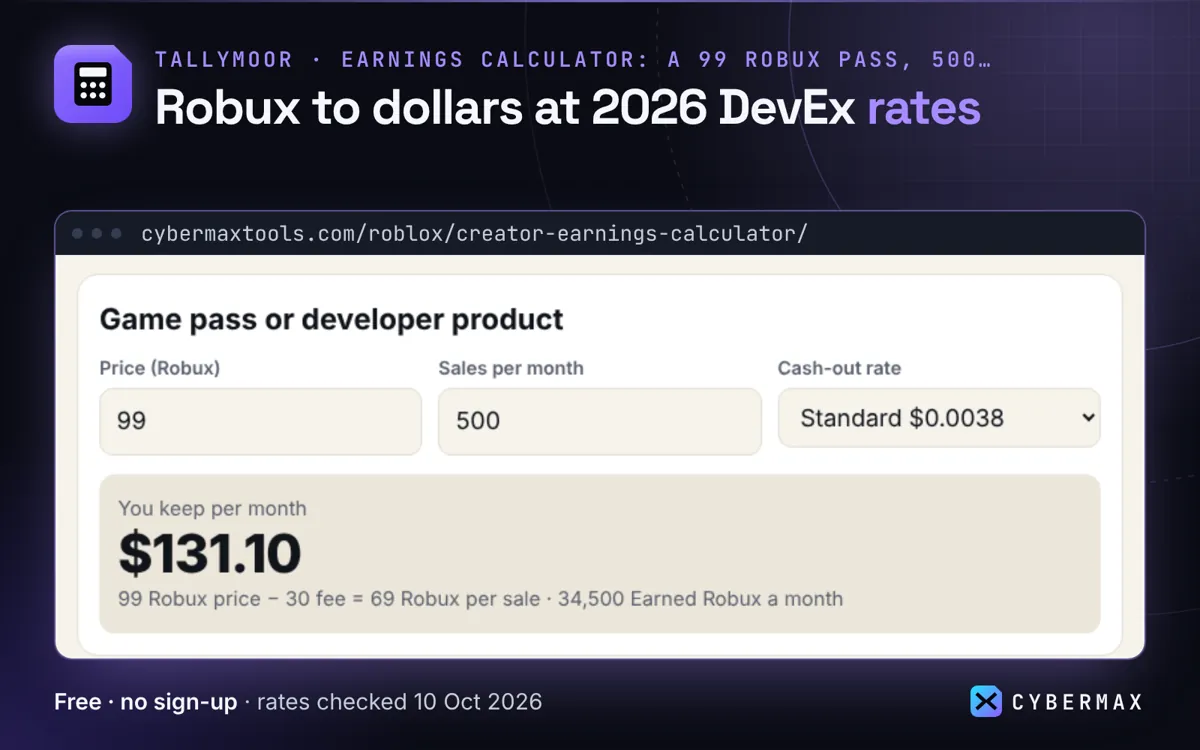The image size is (1200, 750).
Task: Click the "You keep per month" label
Action: coord(212,508)
